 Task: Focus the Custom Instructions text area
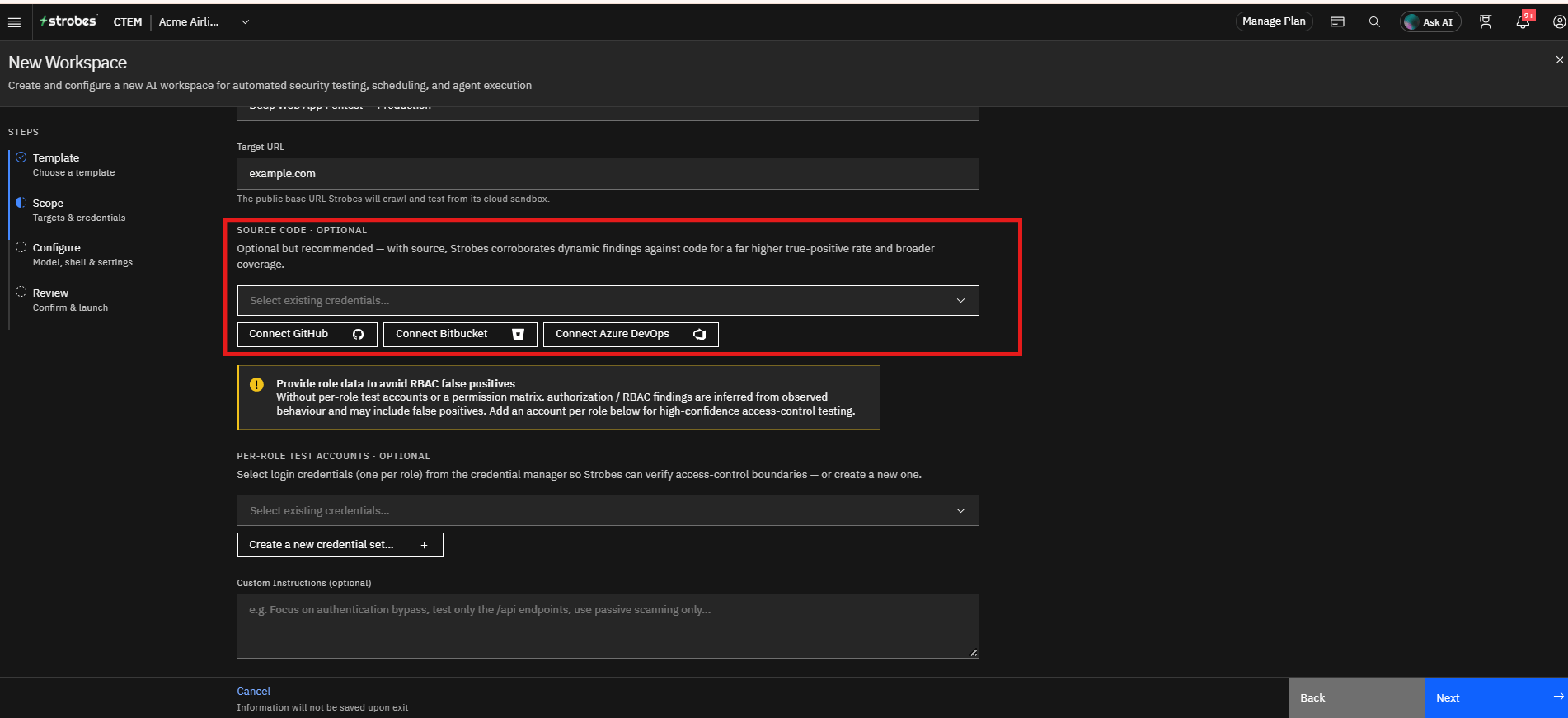[x=608, y=626]
